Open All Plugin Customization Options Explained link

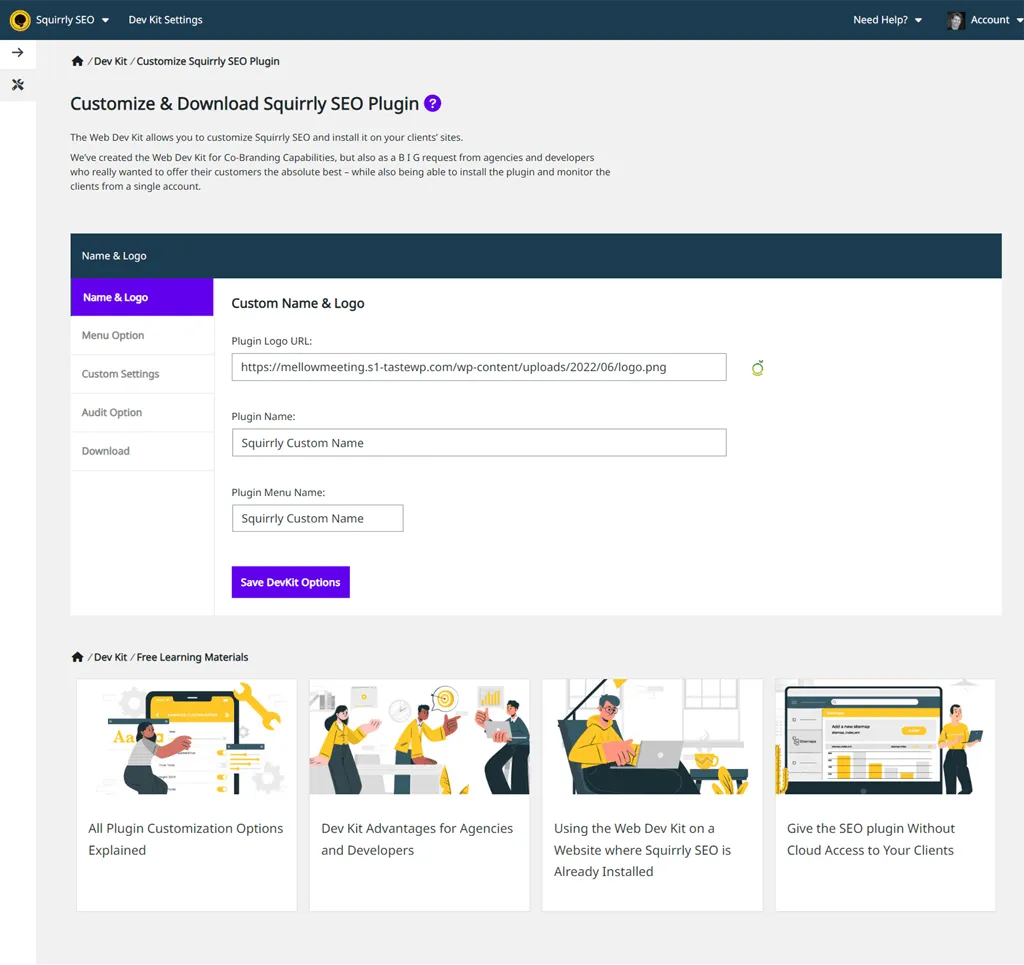click(186, 839)
